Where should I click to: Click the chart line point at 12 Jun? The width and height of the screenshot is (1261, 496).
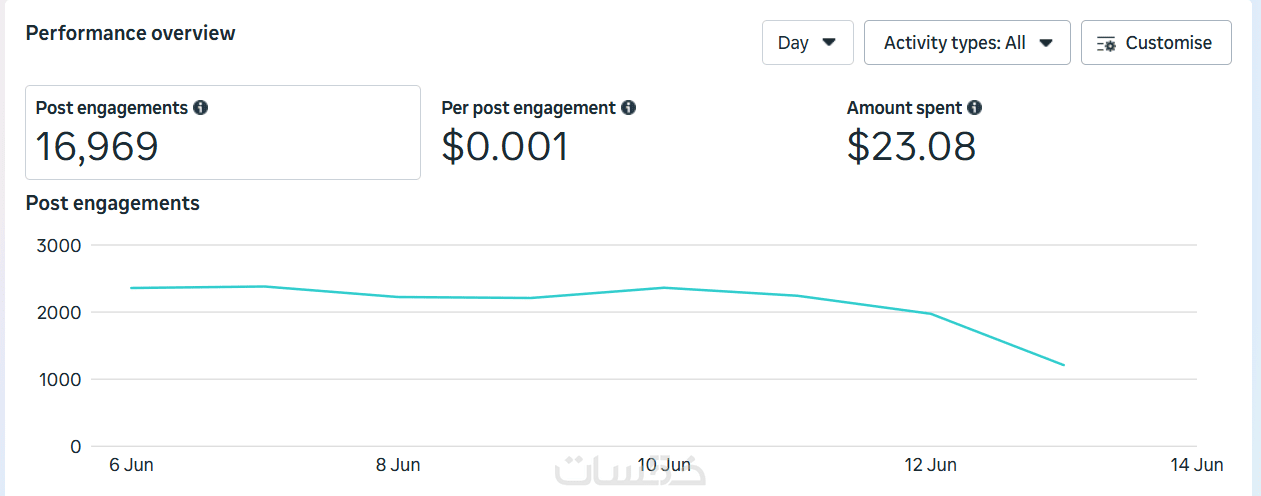[931, 314]
